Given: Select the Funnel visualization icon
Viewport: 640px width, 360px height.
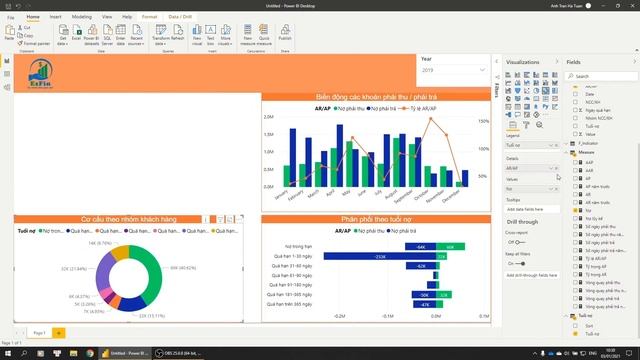Looking at the screenshot, I should 518,91.
